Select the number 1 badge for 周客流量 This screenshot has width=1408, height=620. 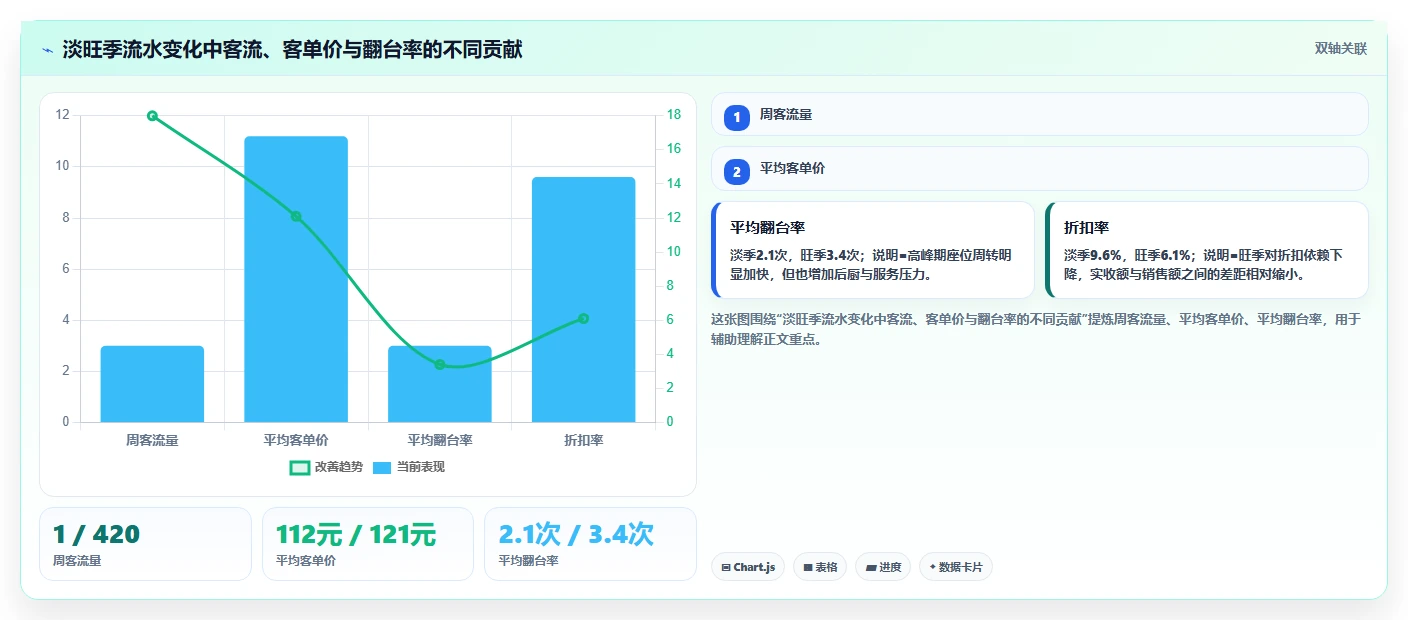coord(737,116)
